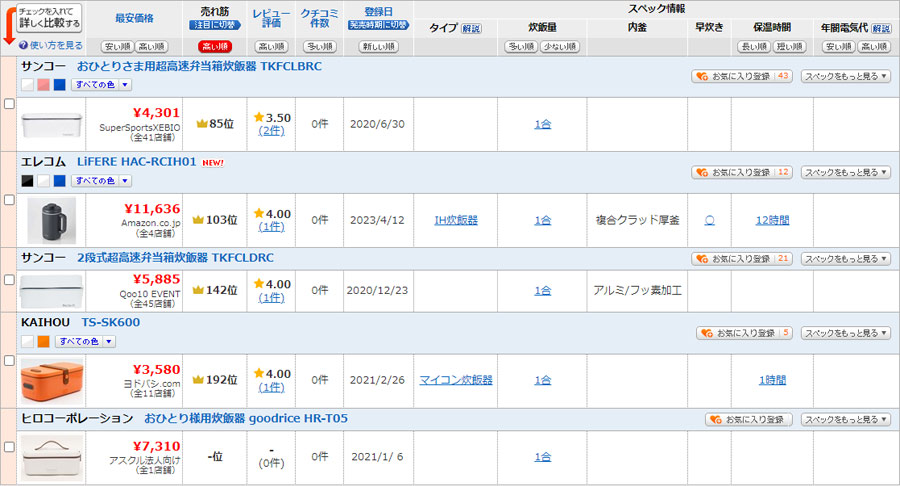Open the 年間電気代 解説 explanation
900x486 pixels.
pyautogui.click(x=880, y=28)
